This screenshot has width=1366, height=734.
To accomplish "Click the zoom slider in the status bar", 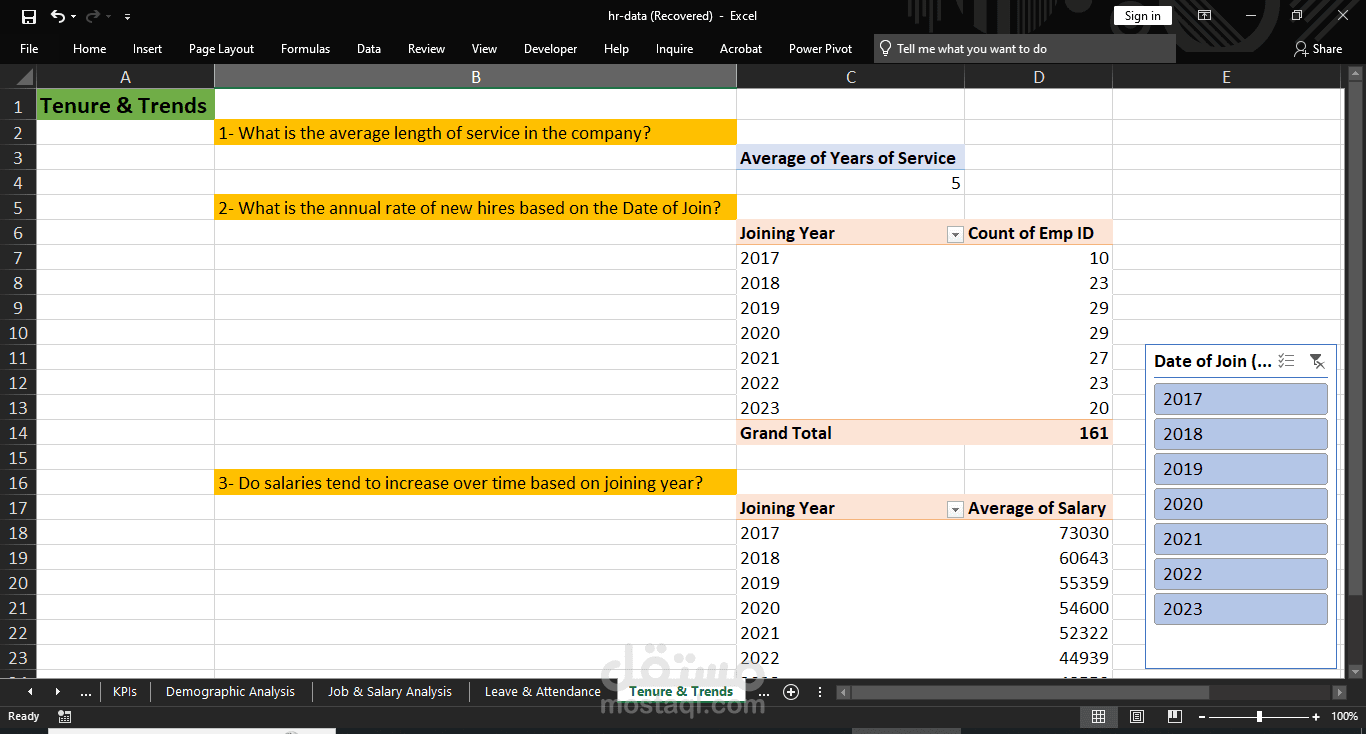I will click(x=1259, y=717).
